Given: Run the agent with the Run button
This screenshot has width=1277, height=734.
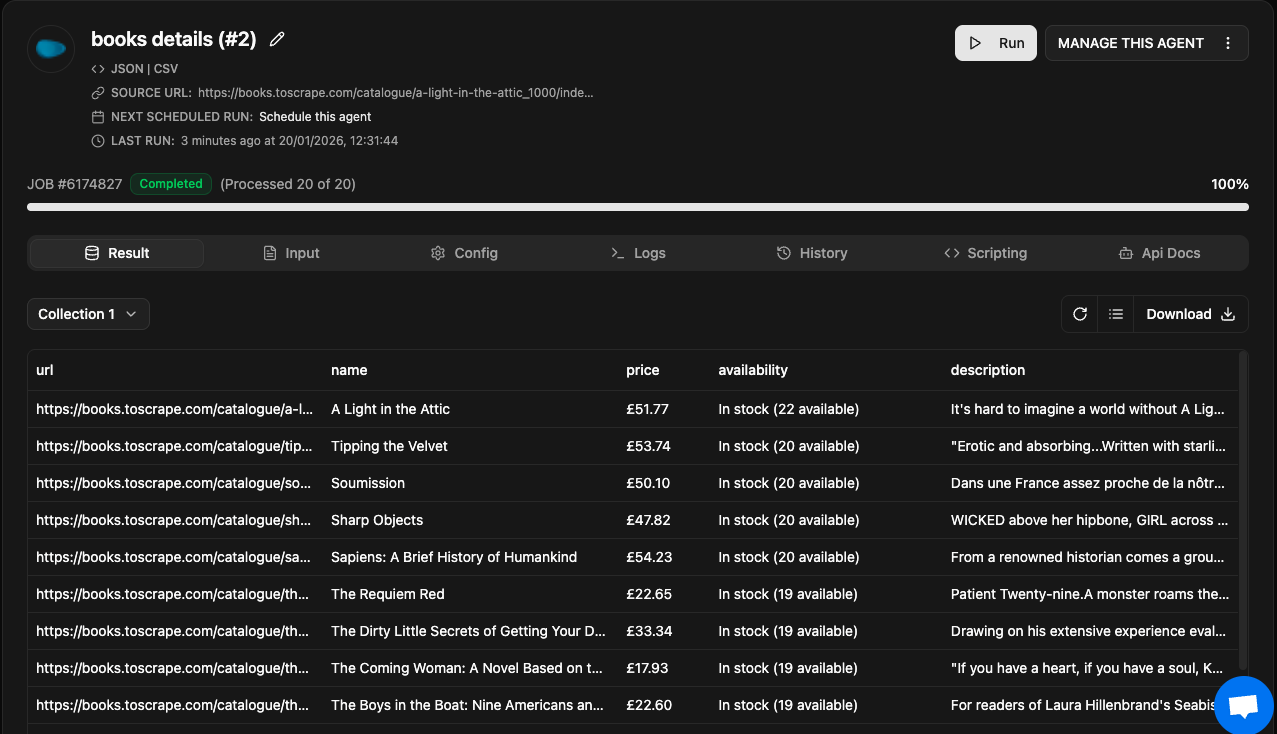Looking at the screenshot, I should 995,43.
